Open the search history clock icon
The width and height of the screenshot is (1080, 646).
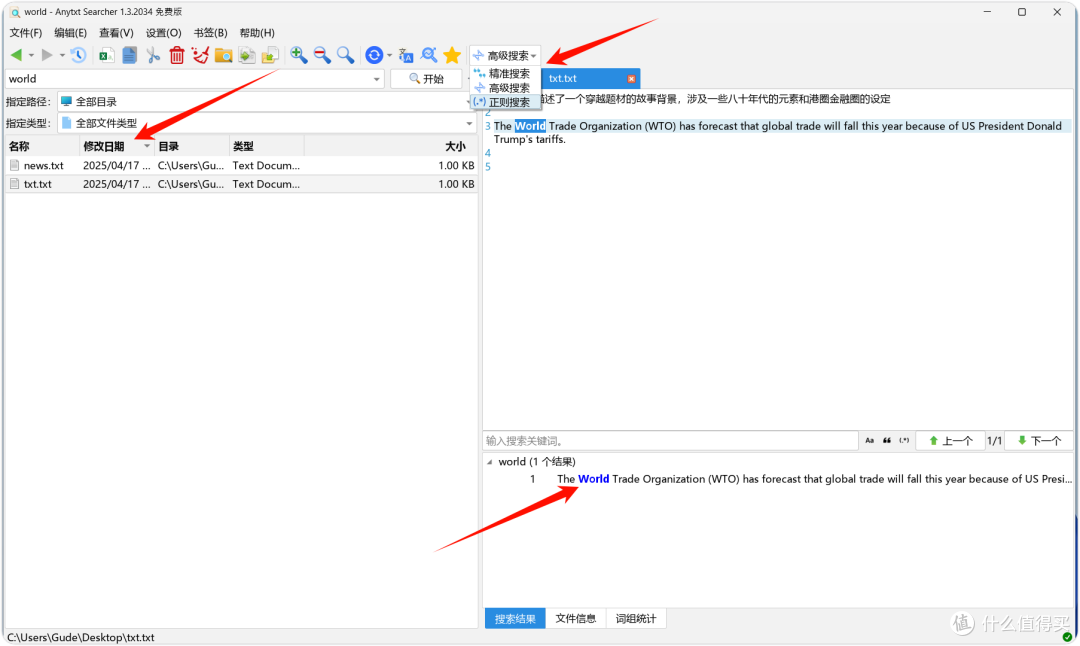point(78,55)
